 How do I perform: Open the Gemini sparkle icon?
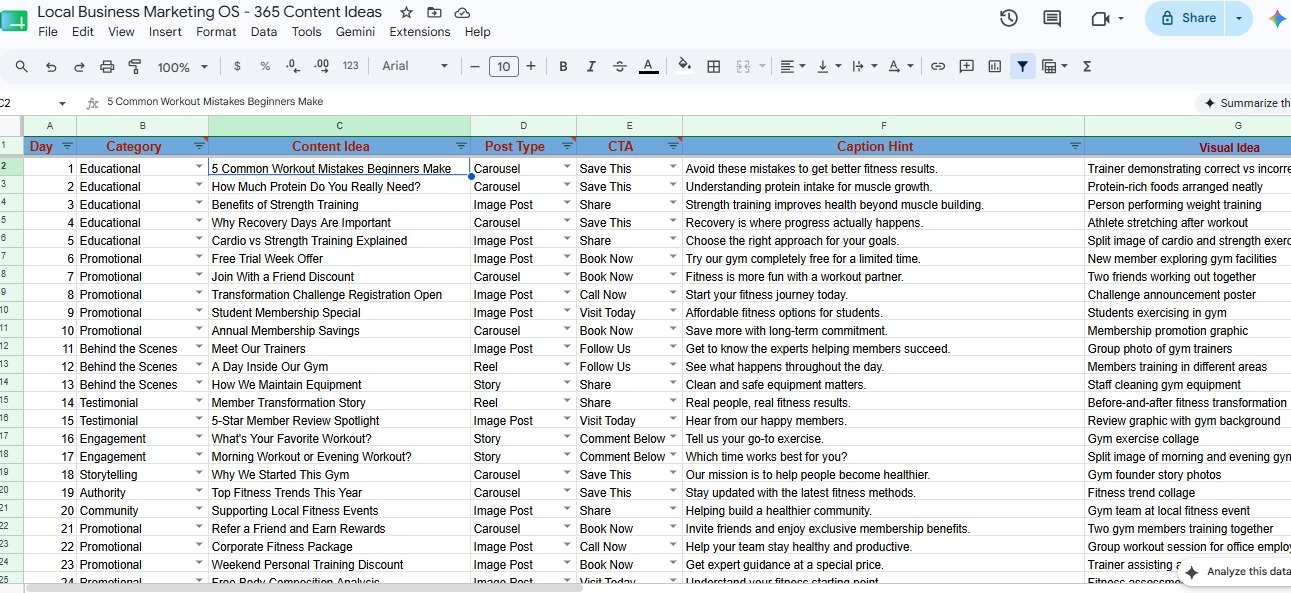1277,18
